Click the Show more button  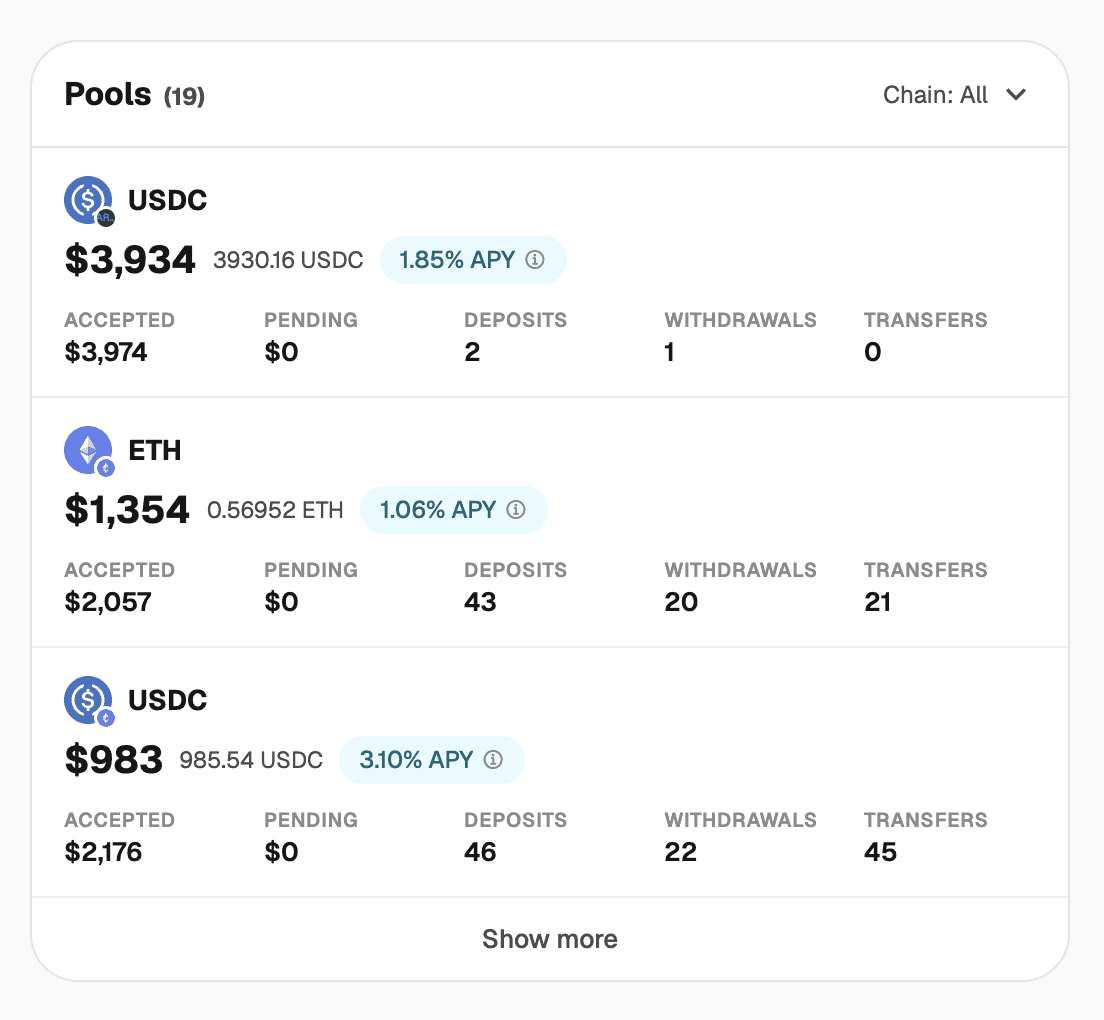550,939
